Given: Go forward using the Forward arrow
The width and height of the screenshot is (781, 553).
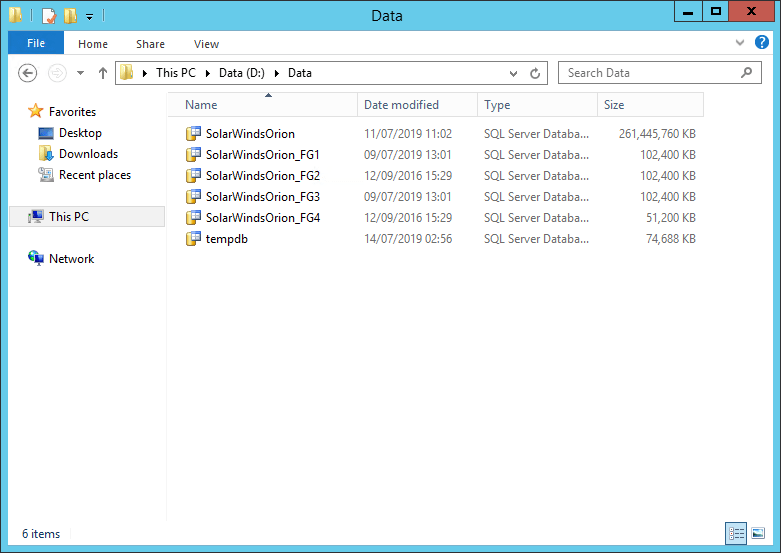Looking at the screenshot, I should coord(57,73).
